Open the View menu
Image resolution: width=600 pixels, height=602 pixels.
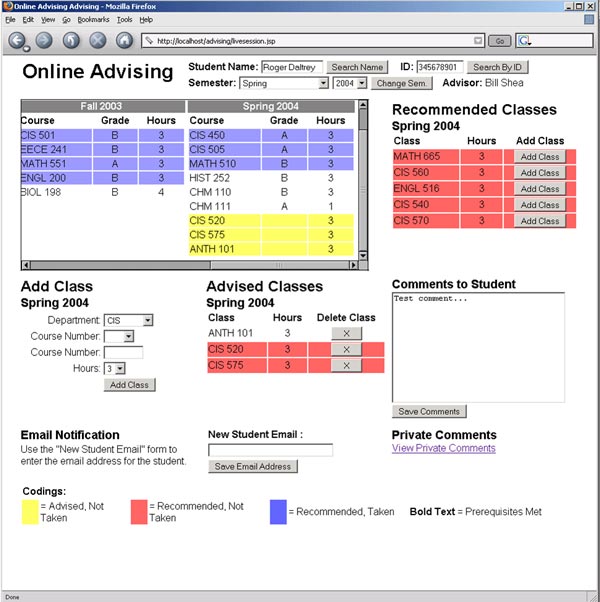coord(48,20)
